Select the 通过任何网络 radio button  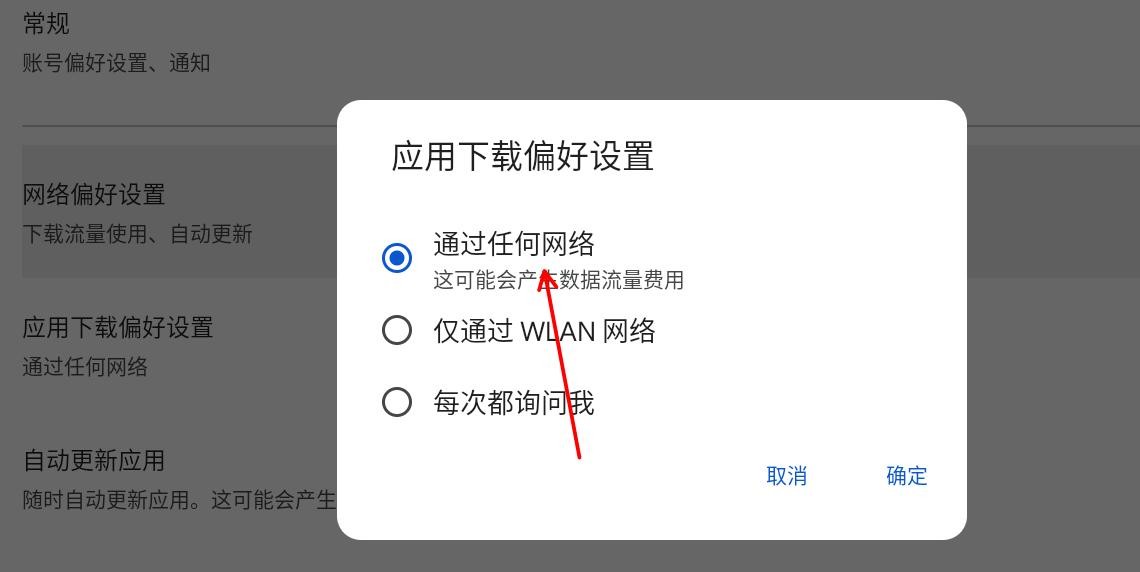coord(397,257)
